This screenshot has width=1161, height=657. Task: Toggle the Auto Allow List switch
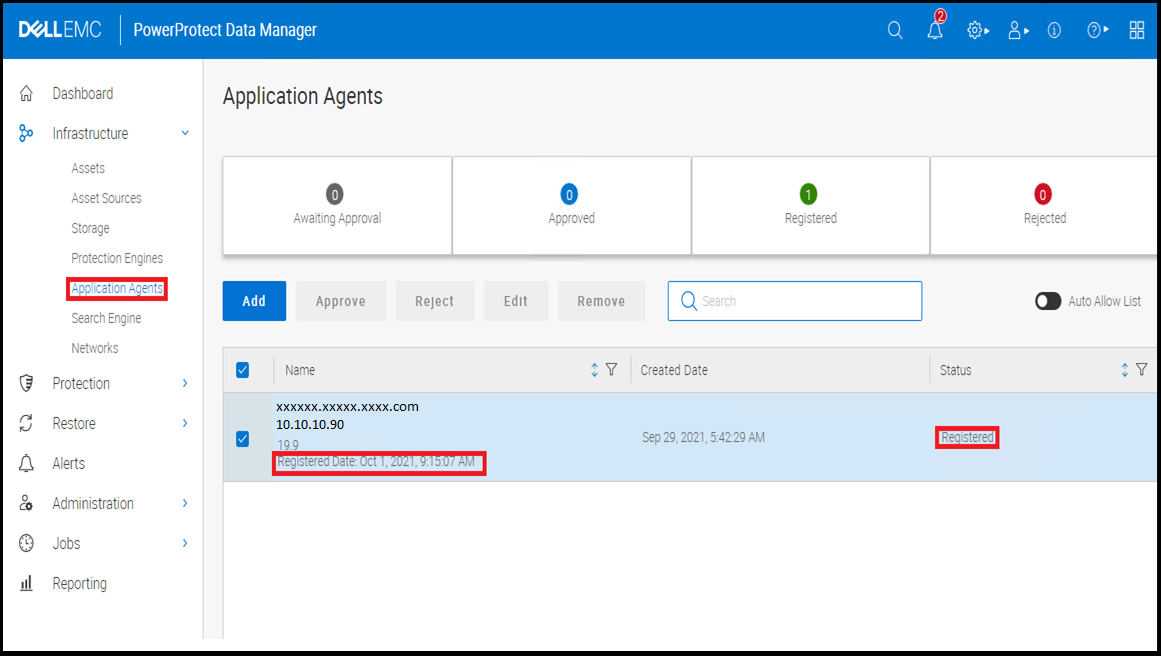(x=1048, y=301)
